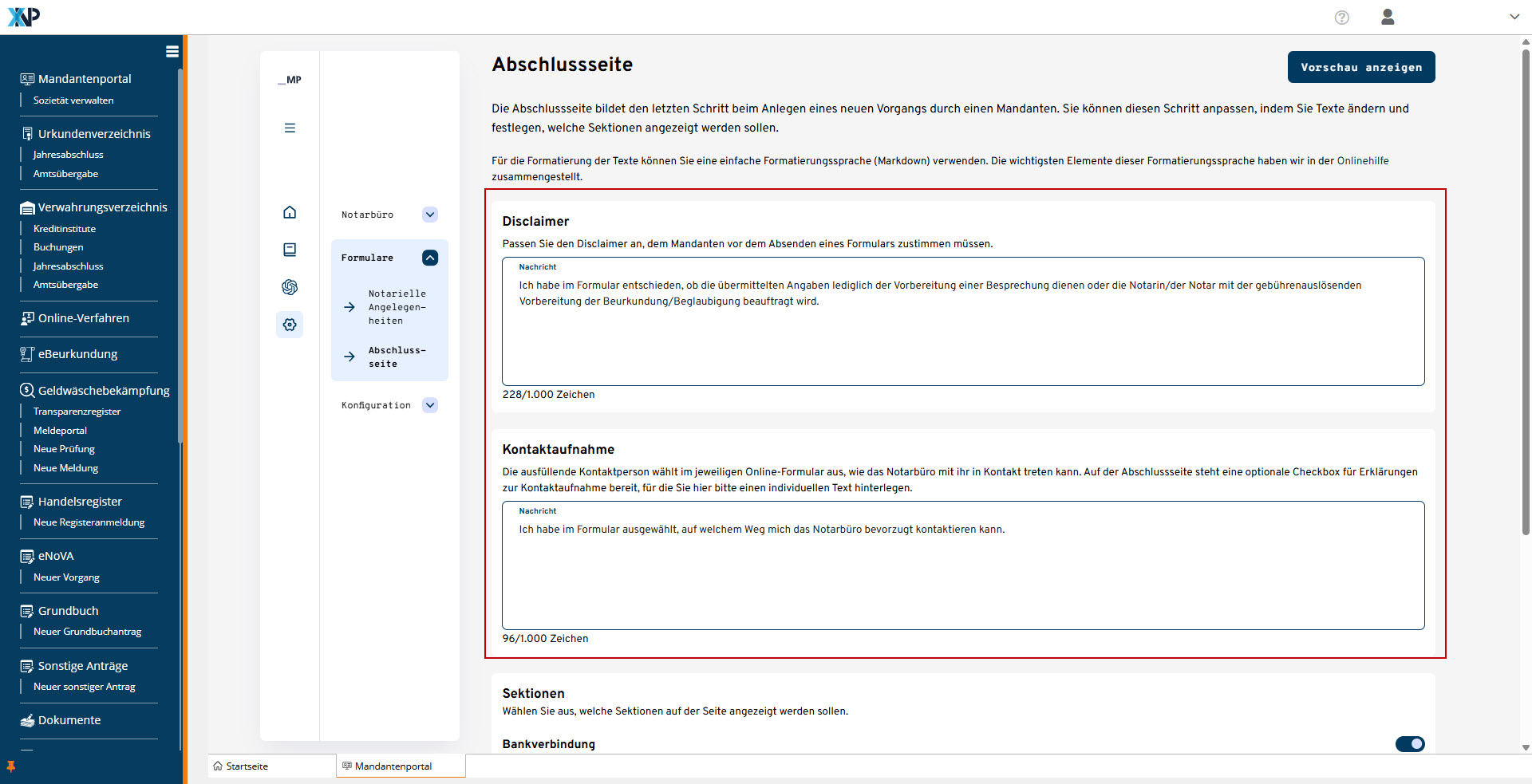The height and width of the screenshot is (784, 1532).
Task: Click the XNP logo
Action: pyautogui.click(x=23, y=17)
